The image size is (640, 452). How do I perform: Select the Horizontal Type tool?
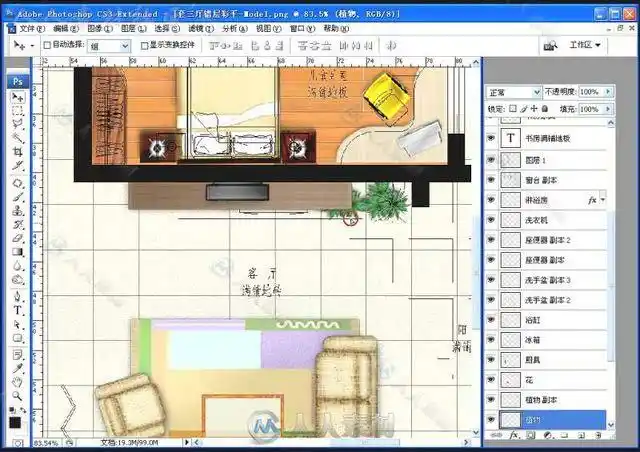click(x=17, y=310)
